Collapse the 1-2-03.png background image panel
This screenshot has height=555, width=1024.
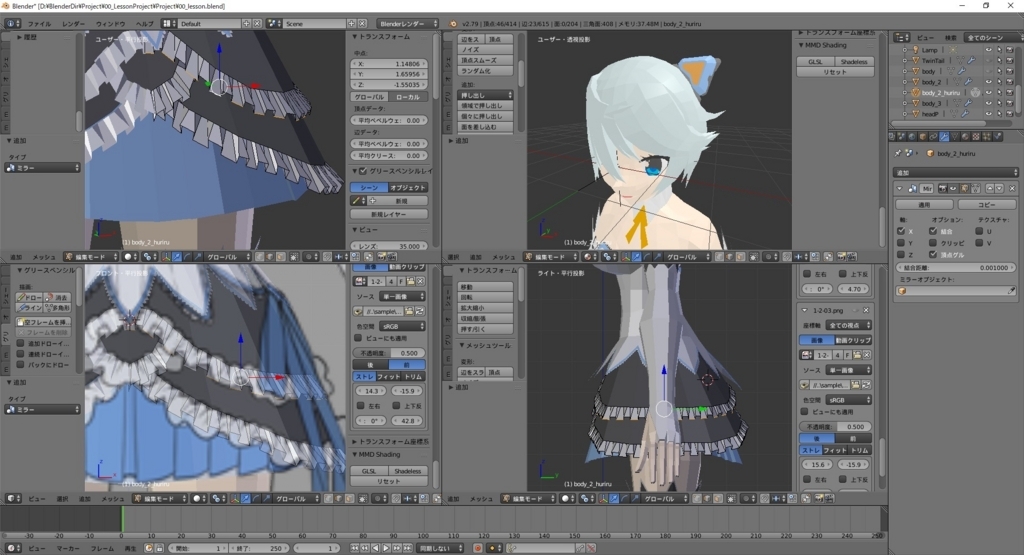click(x=805, y=310)
